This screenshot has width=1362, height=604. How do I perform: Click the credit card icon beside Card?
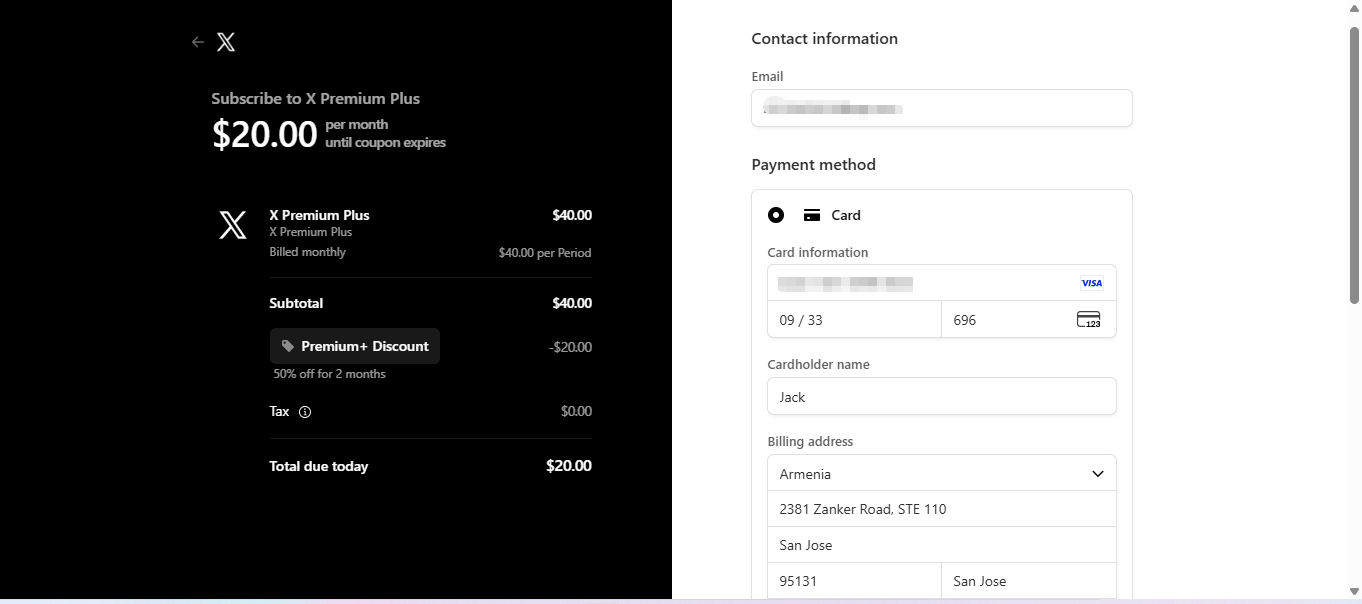[x=812, y=215]
